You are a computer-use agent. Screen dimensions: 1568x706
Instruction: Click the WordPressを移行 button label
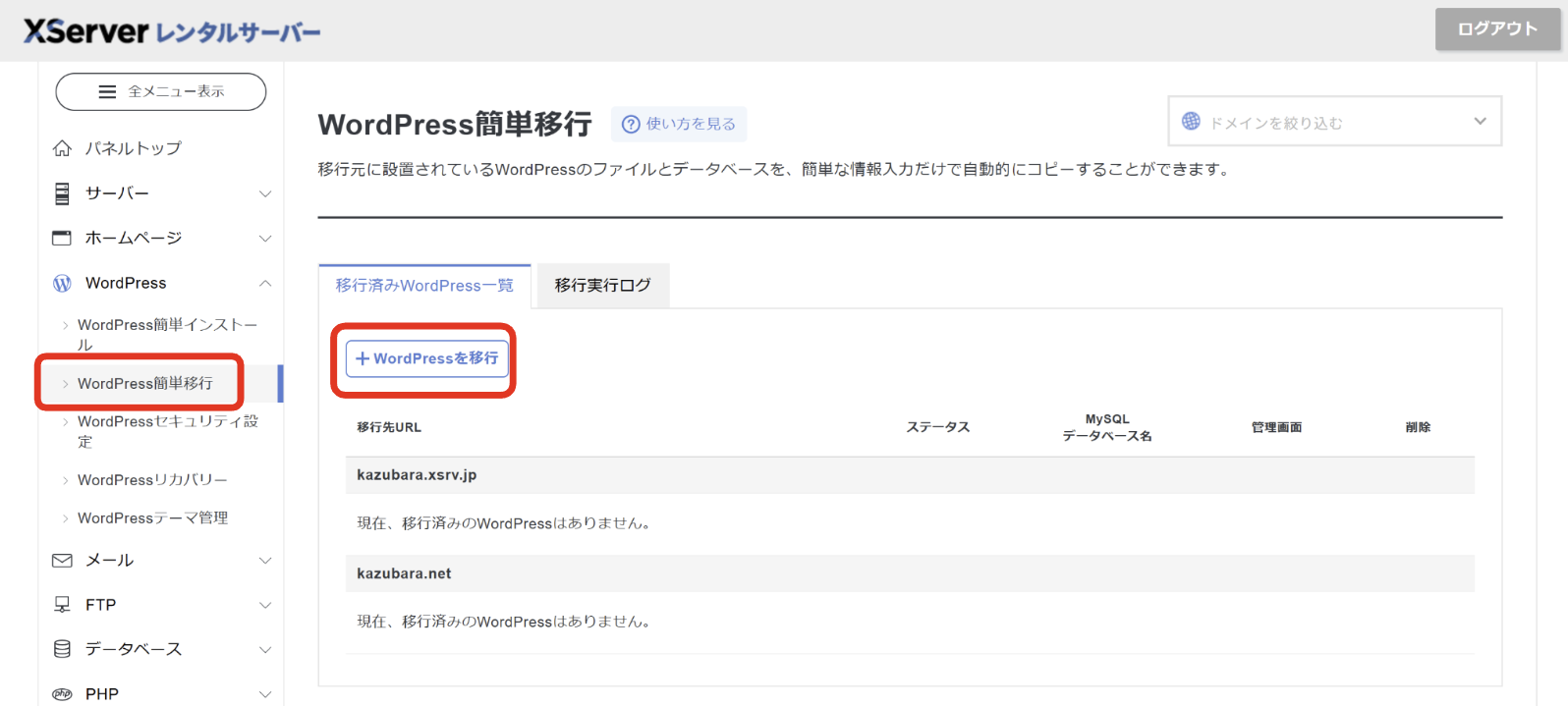pyautogui.click(x=435, y=359)
